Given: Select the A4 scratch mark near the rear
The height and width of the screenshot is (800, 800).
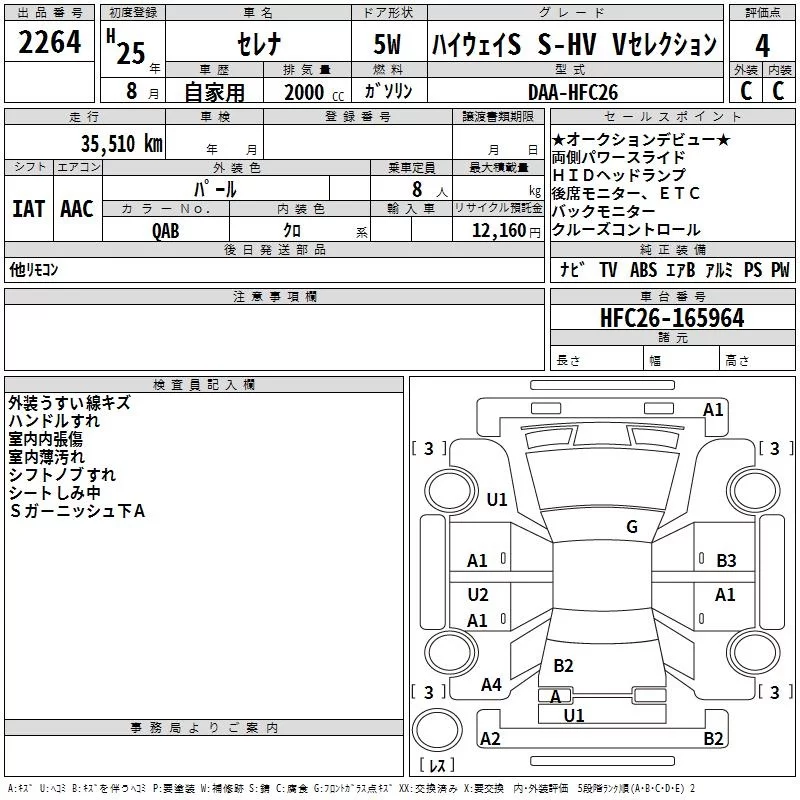Looking at the screenshot, I should click(491, 685).
